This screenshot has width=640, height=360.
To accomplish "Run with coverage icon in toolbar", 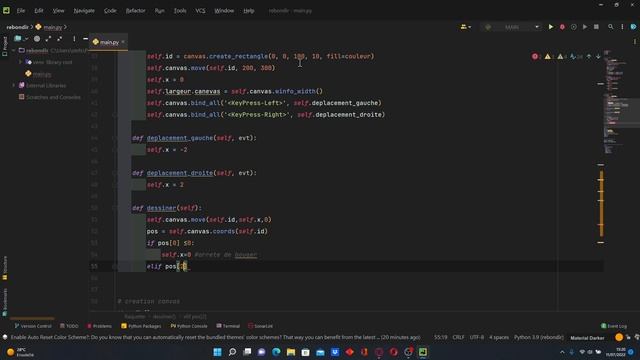I will tap(573, 27).
